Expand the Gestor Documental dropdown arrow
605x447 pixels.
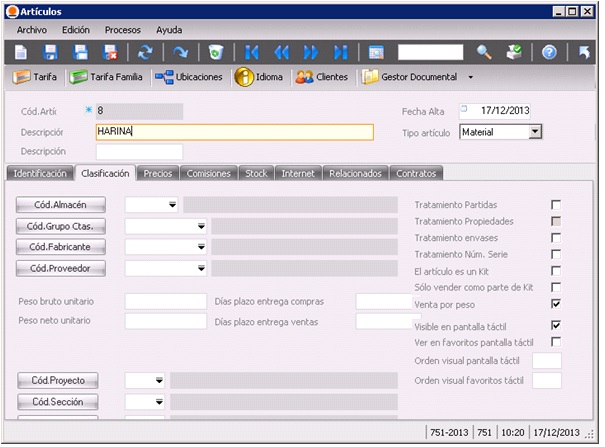click(470, 77)
